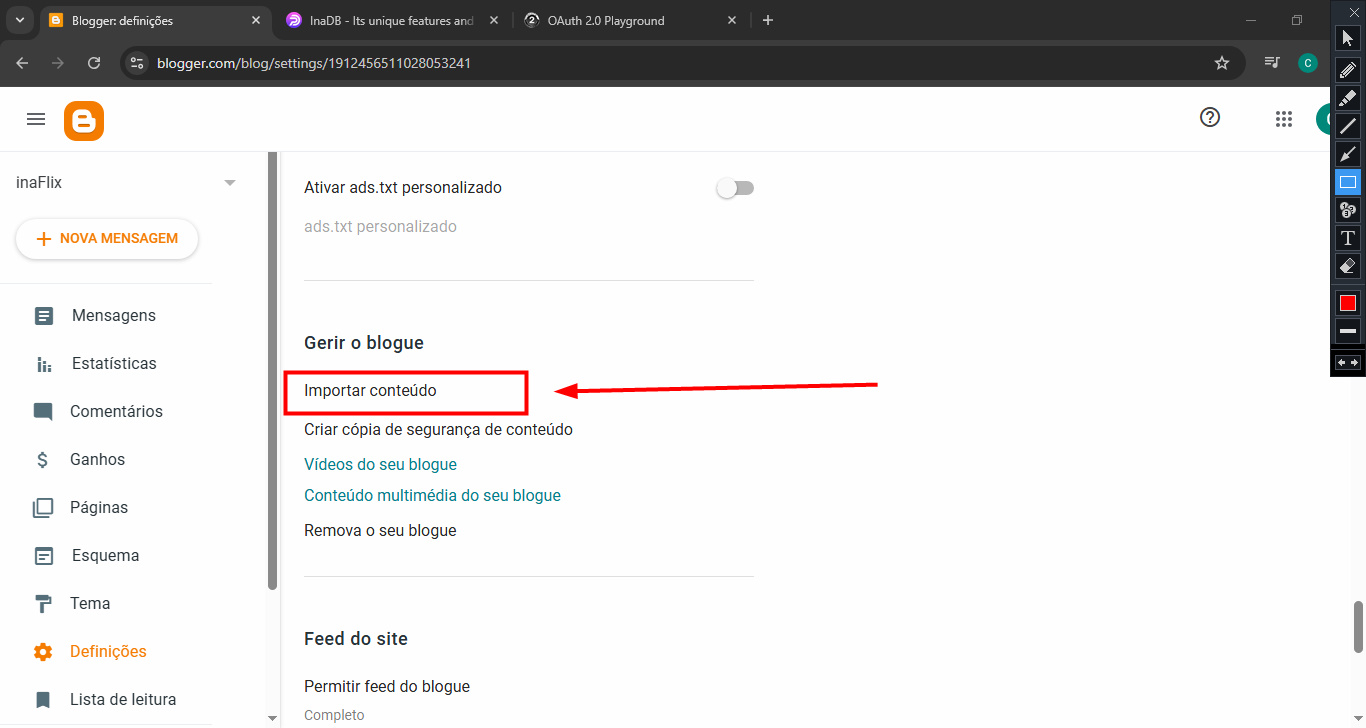Select the arrow drawing tool

(x=1347, y=153)
